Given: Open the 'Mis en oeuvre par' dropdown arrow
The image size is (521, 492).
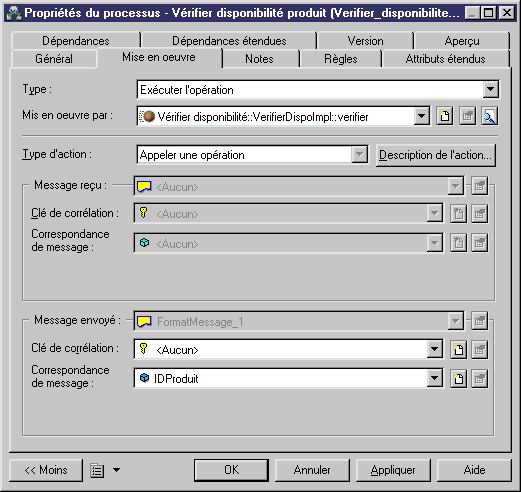Looking at the screenshot, I should tap(421, 116).
